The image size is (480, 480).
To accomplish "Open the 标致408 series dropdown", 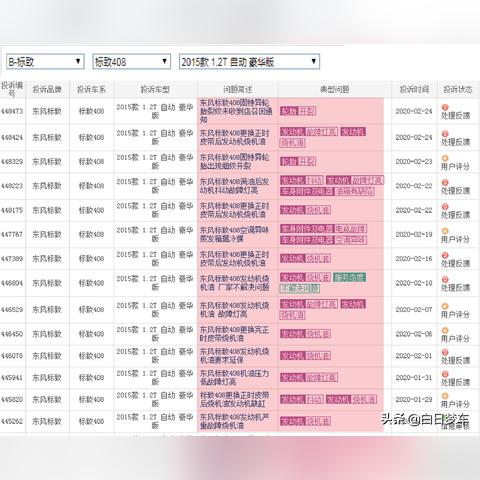I will tap(132, 62).
